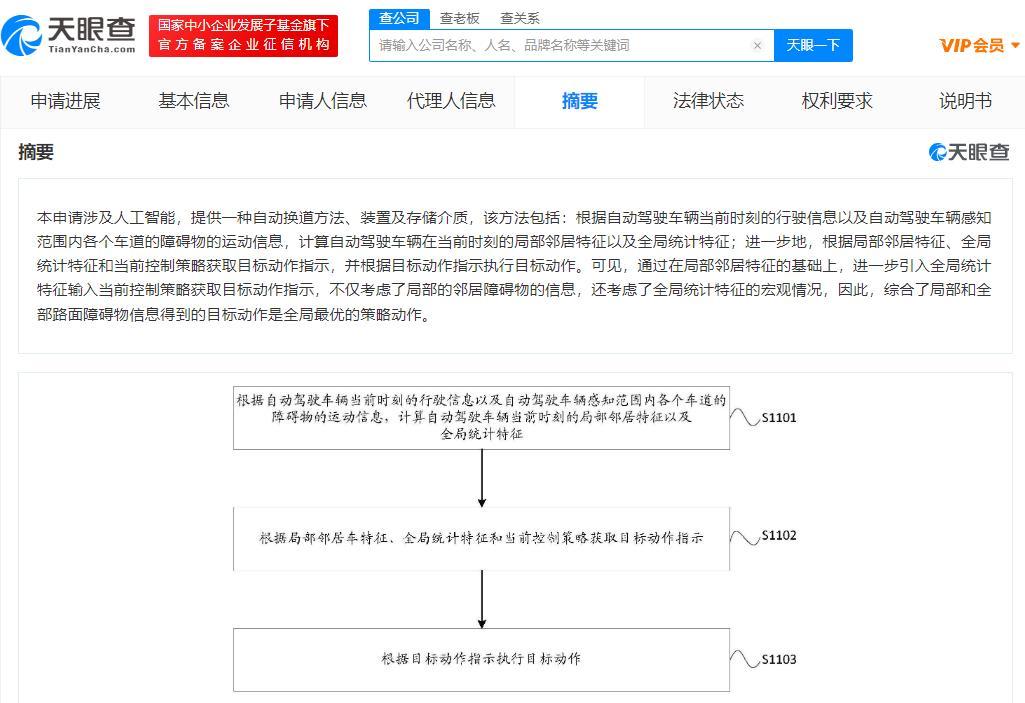This screenshot has height=703, width=1025.
Task: Select the 查公司 search tab
Action: point(399,17)
